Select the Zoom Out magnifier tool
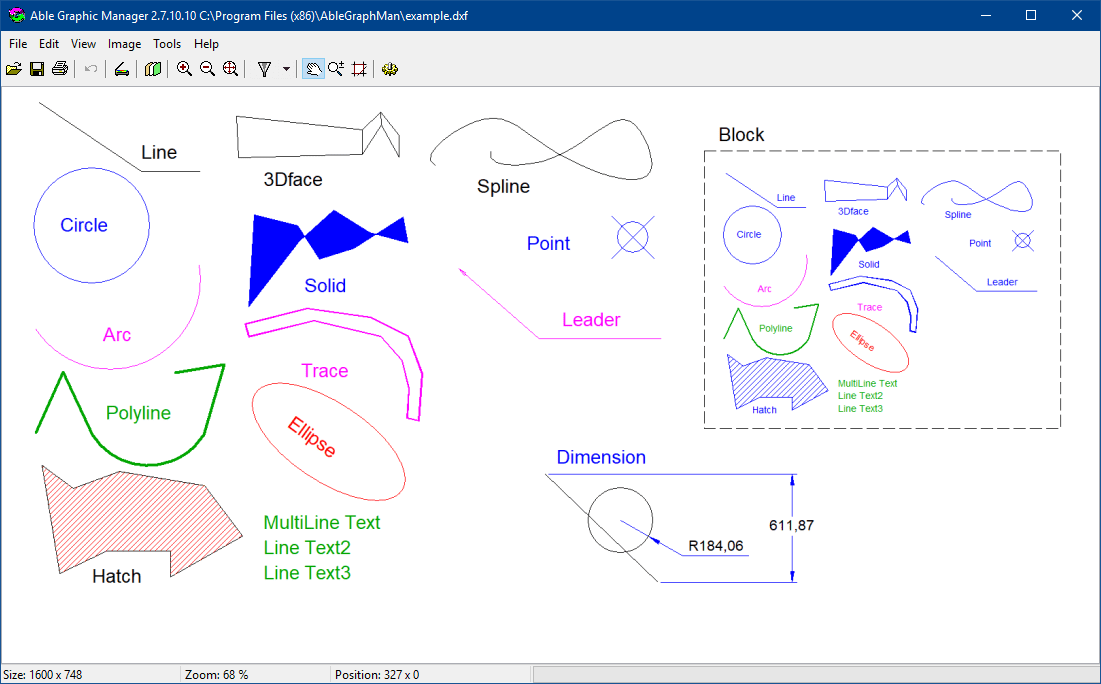1101x684 pixels. pyautogui.click(x=207, y=68)
